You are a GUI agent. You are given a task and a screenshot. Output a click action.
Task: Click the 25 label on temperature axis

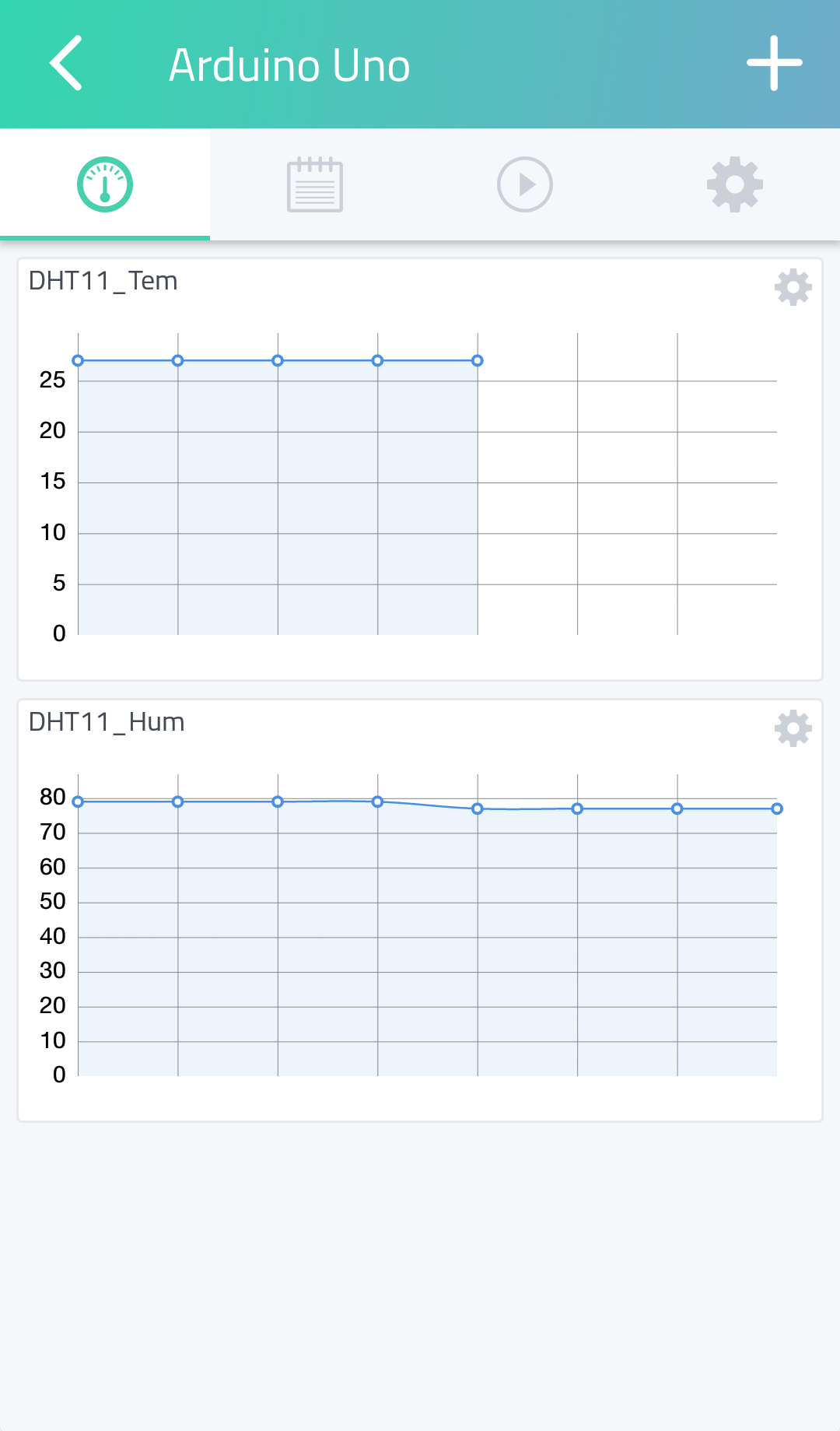point(53,380)
